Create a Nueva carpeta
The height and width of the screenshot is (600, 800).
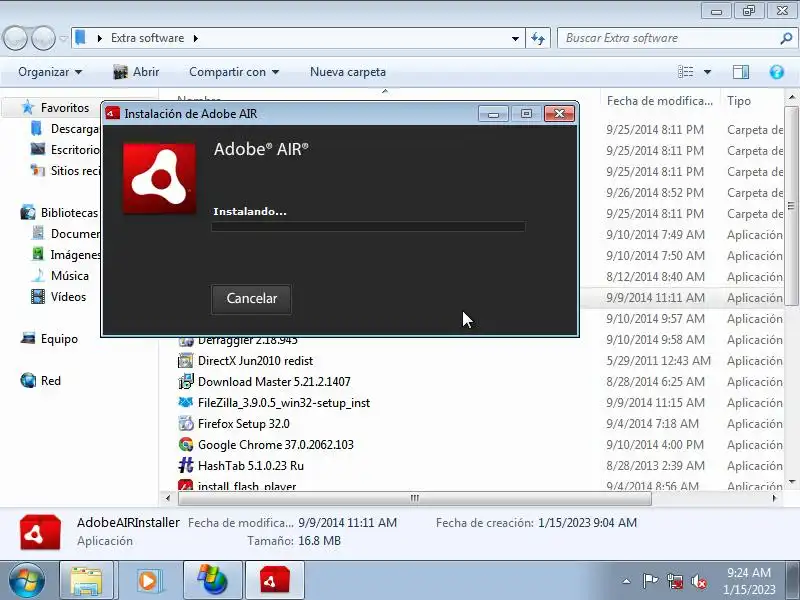click(x=348, y=72)
